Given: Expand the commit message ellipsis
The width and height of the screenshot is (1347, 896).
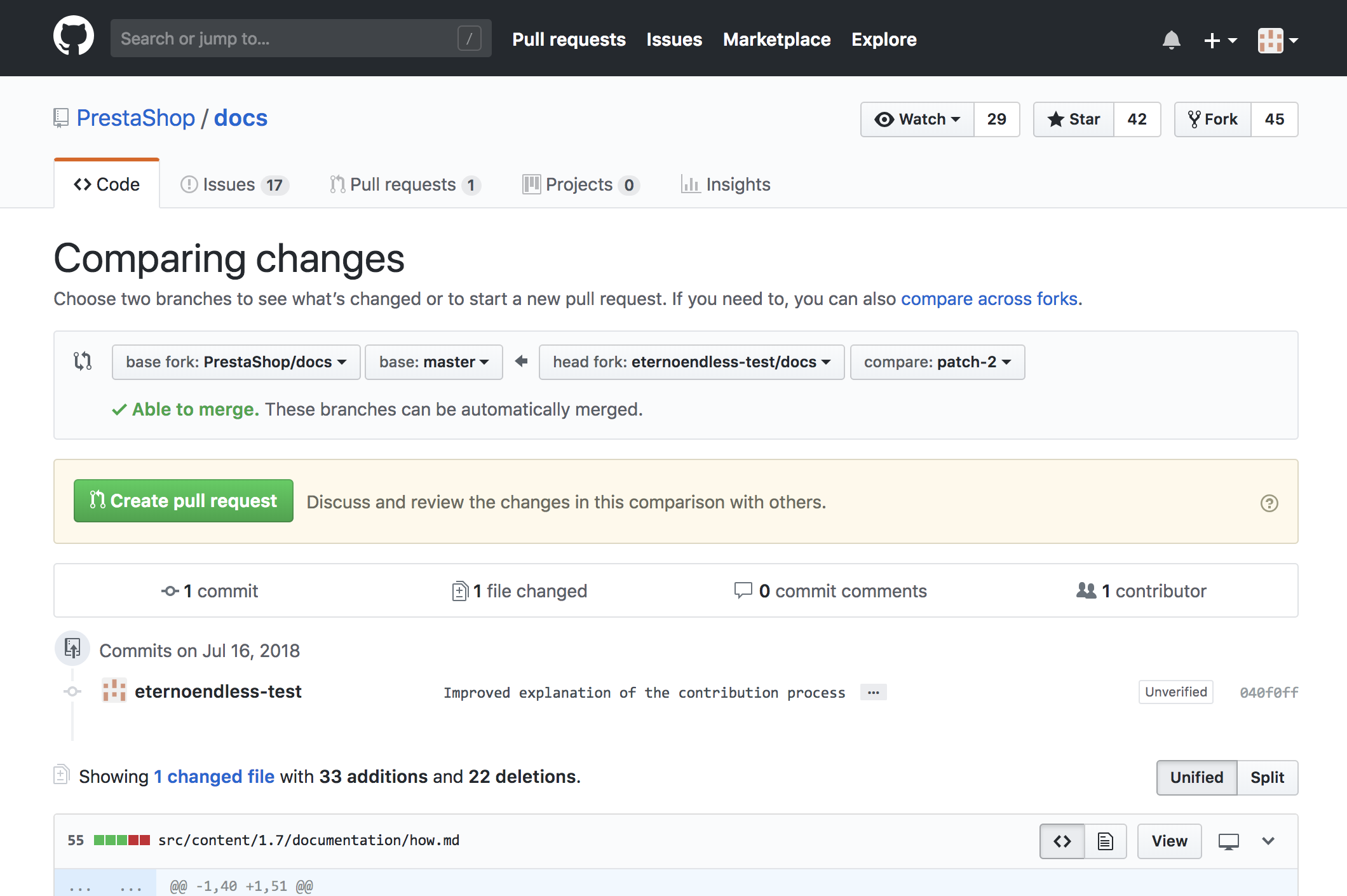Looking at the screenshot, I should point(873,692).
